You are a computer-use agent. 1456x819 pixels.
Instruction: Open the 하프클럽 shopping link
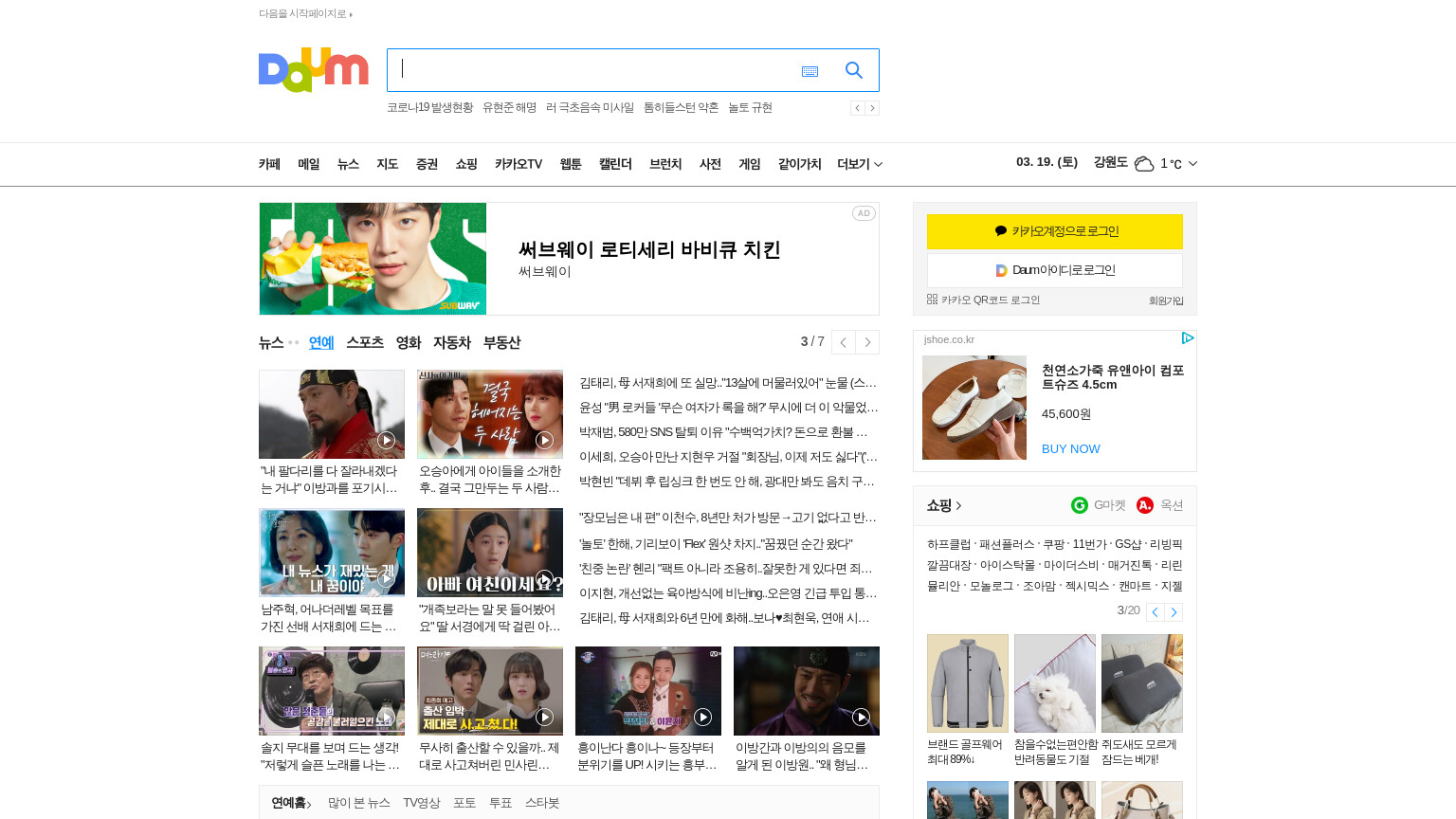point(949,545)
